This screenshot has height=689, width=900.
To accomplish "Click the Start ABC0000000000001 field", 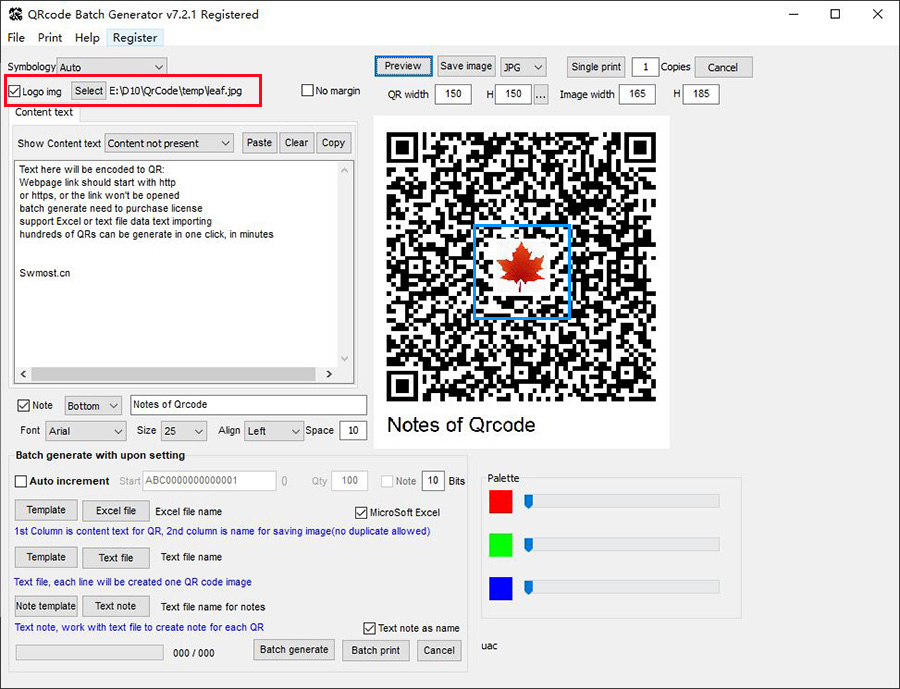I will 210,481.
